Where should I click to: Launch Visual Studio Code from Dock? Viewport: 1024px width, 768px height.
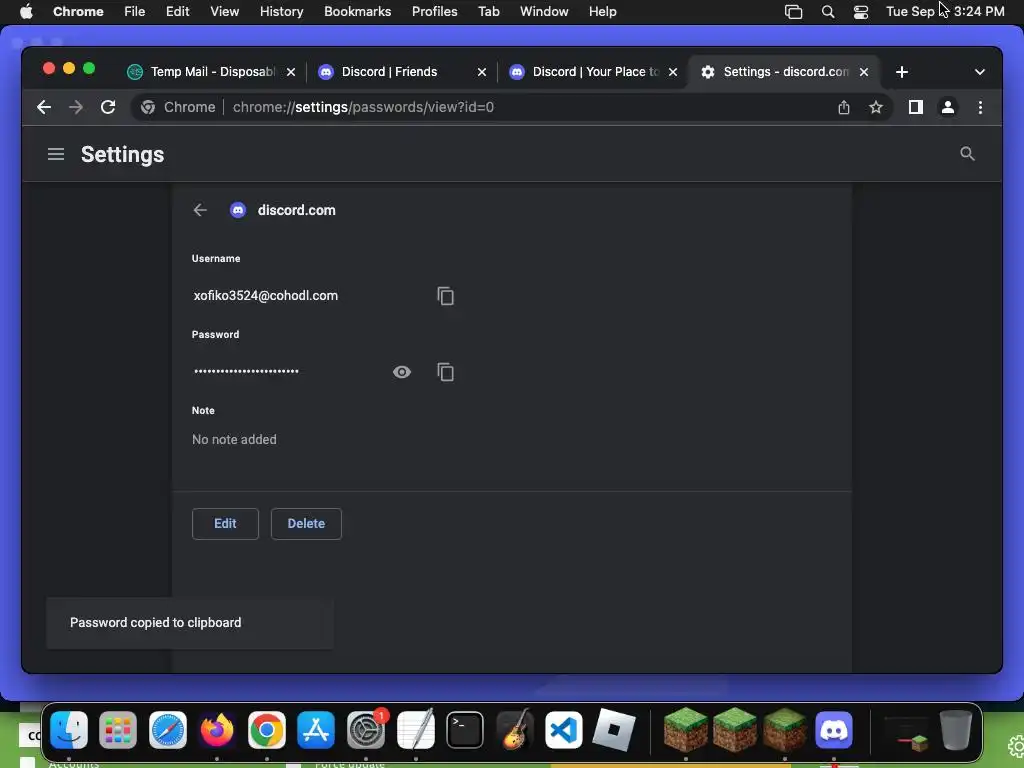pos(564,729)
